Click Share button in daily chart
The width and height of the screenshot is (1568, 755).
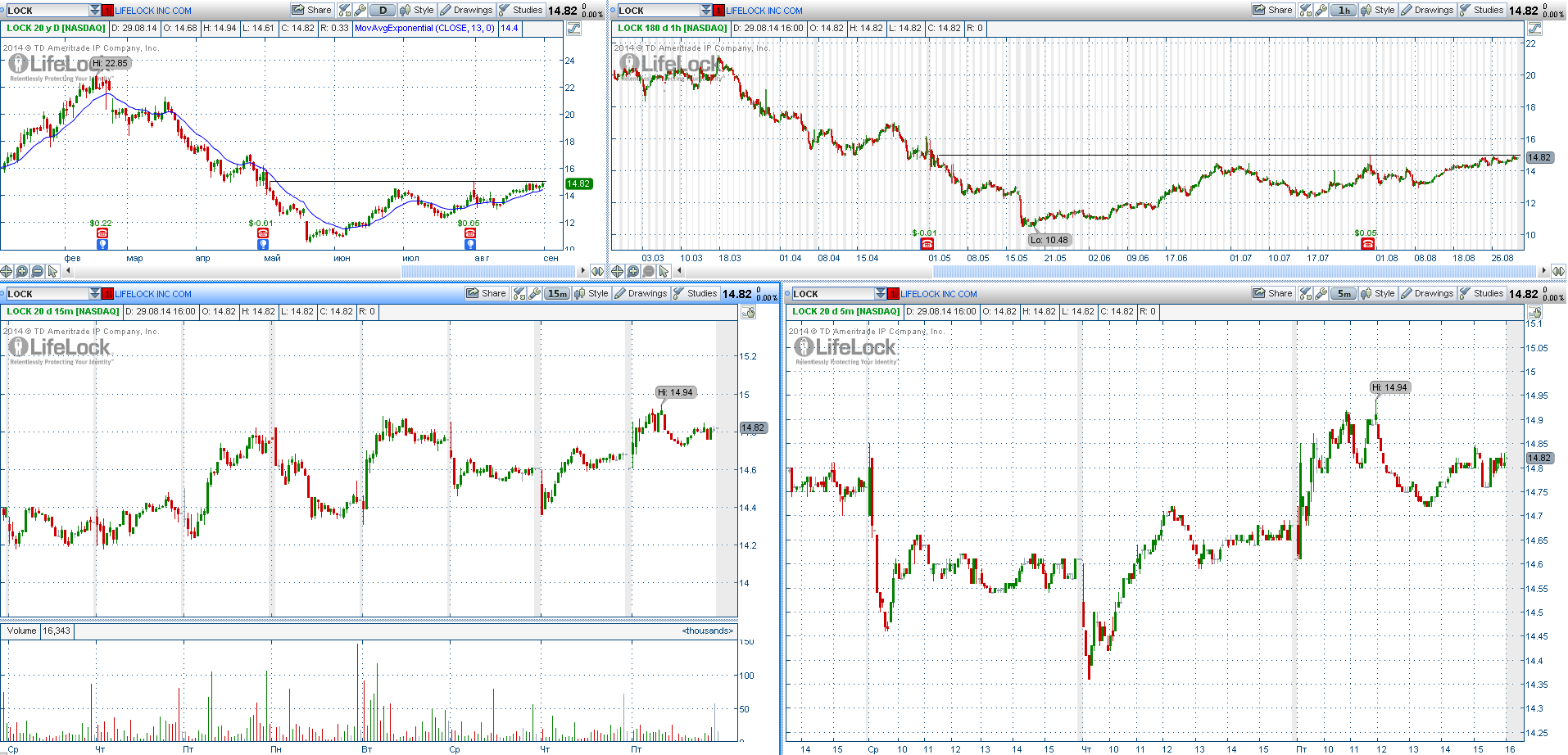pyautogui.click(x=312, y=10)
